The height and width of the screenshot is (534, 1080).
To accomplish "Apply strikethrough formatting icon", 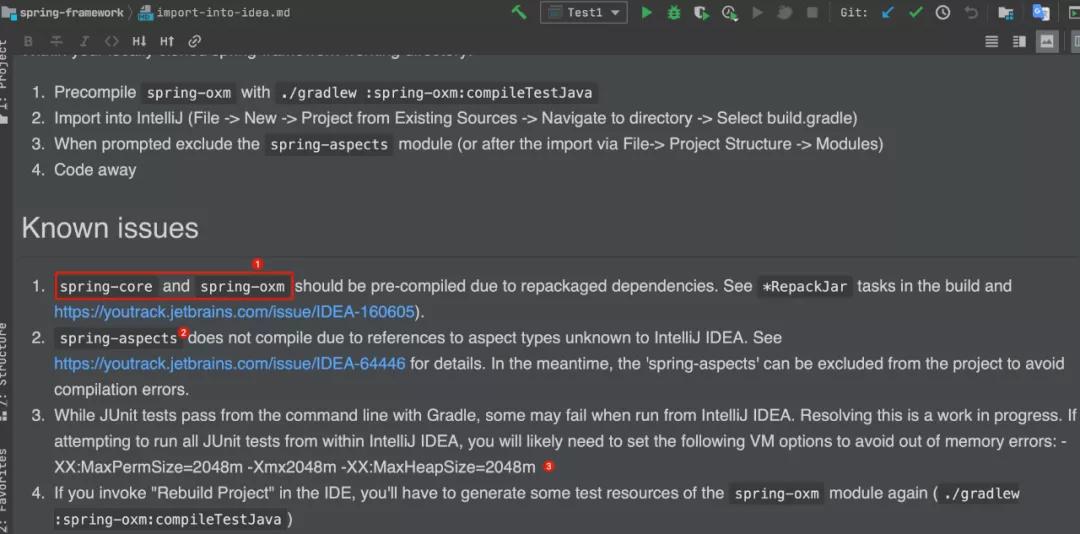I will [56, 41].
